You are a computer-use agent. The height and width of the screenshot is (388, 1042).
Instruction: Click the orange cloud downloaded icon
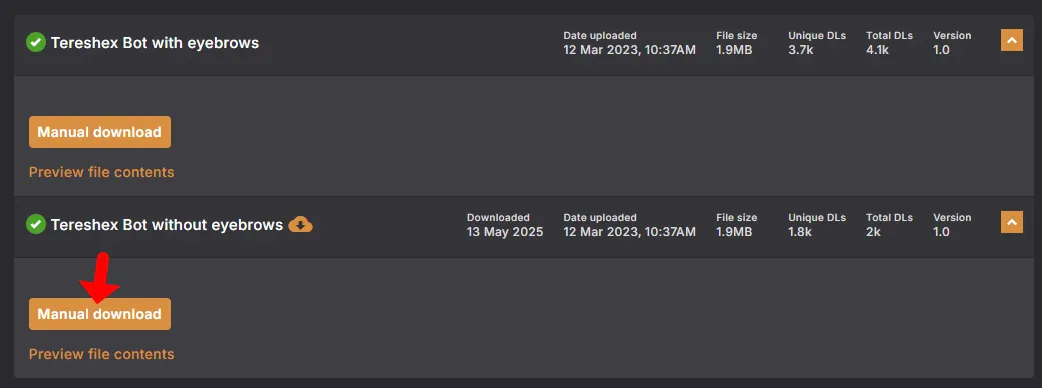[x=300, y=225]
